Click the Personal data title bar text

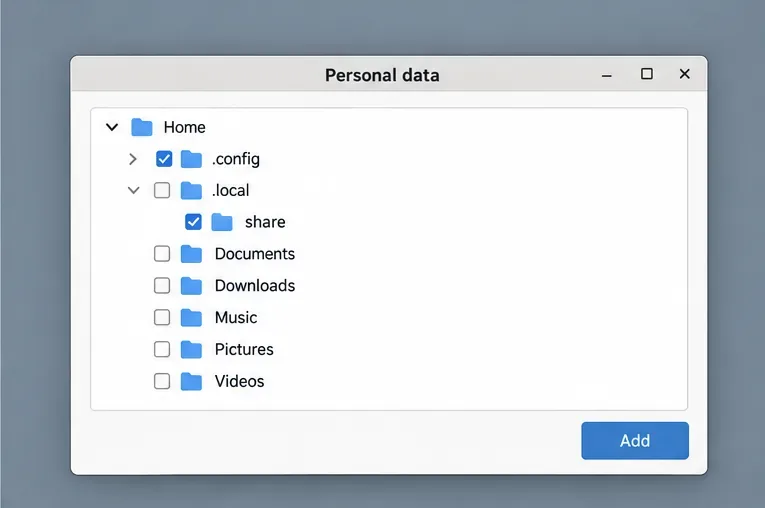pyautogui.click(x=382, y=75)
